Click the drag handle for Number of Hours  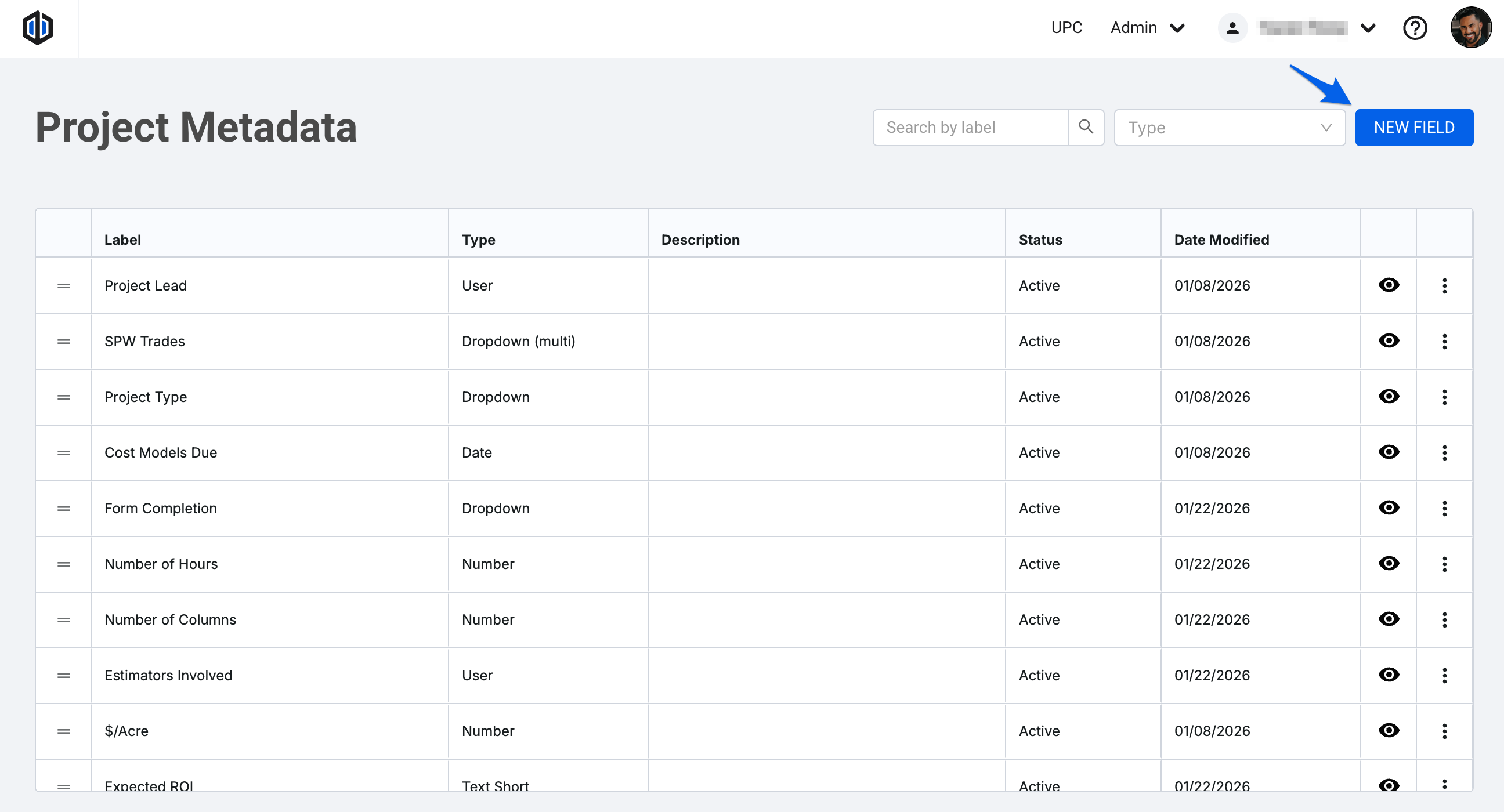[64, 564]
